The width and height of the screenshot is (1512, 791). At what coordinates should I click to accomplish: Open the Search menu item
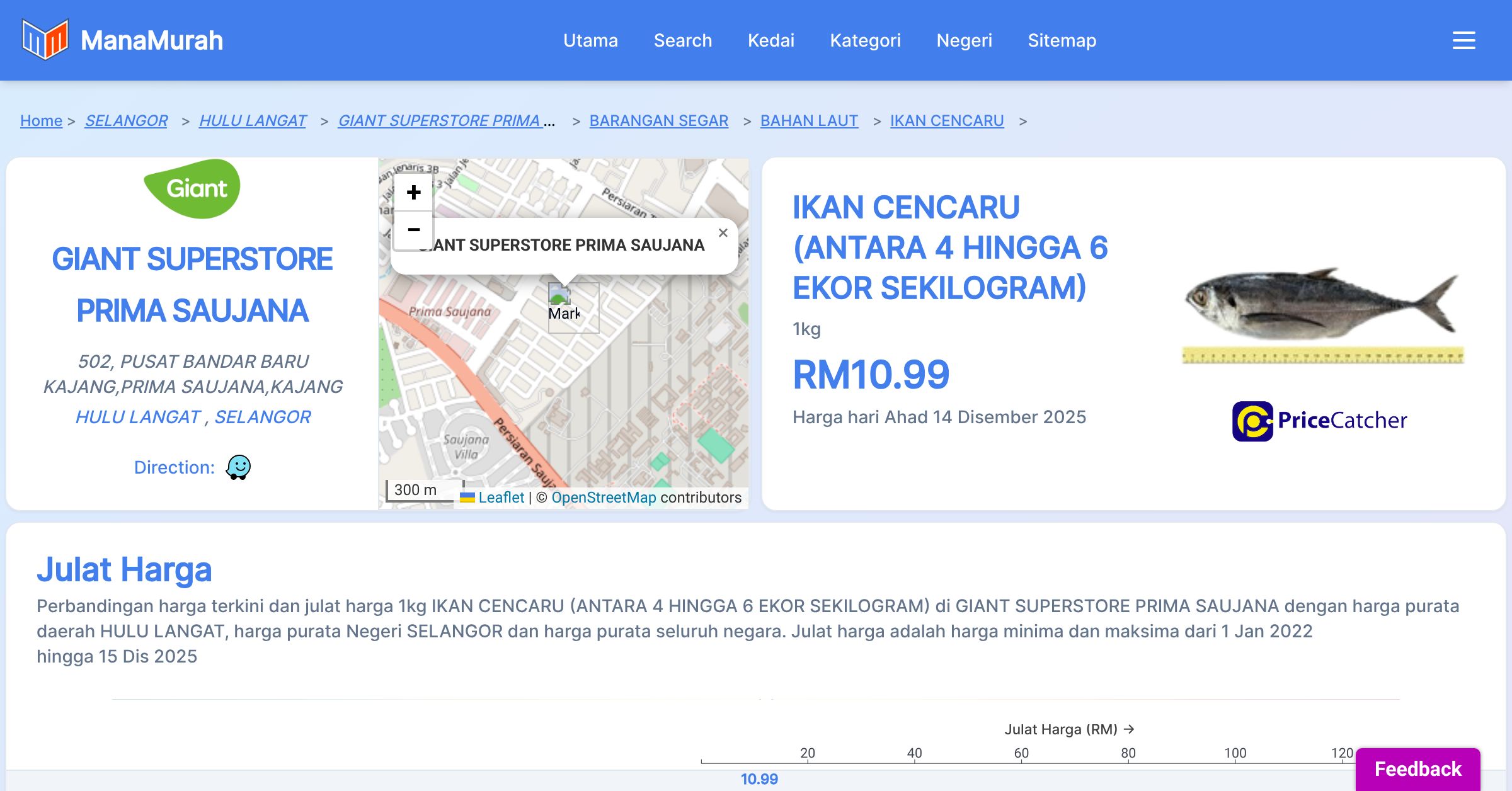point(683,40)
